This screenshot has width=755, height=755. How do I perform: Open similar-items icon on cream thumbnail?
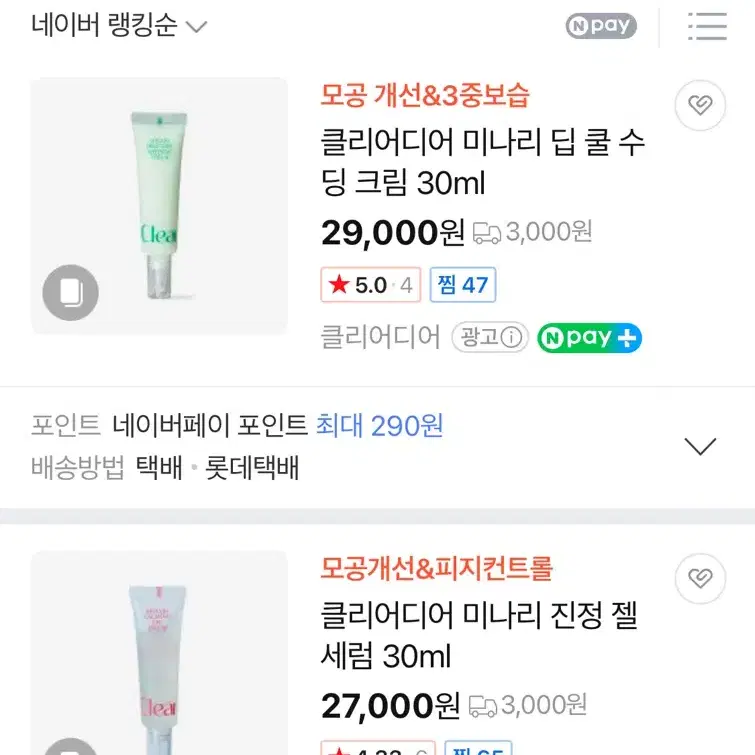(x=71, y=293)
